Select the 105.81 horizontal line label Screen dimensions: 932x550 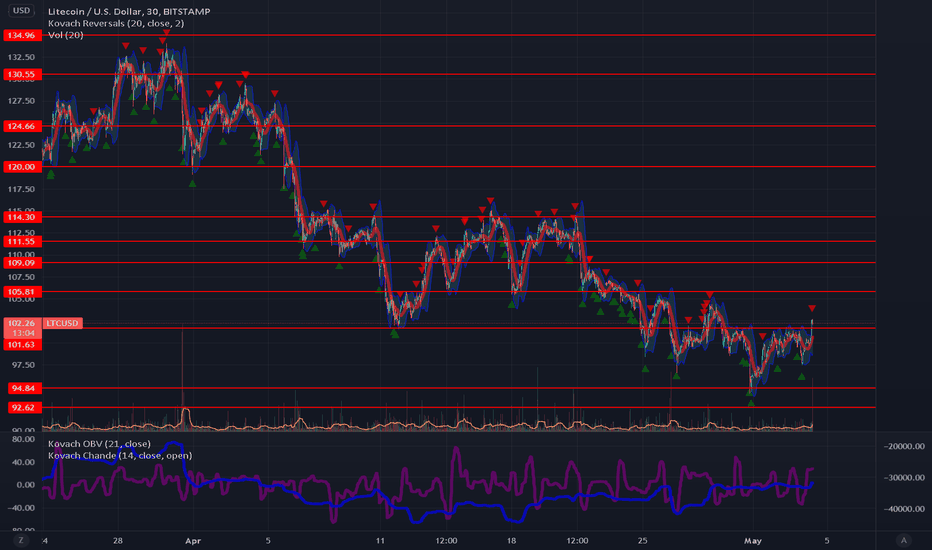click(x=23, y=291)
